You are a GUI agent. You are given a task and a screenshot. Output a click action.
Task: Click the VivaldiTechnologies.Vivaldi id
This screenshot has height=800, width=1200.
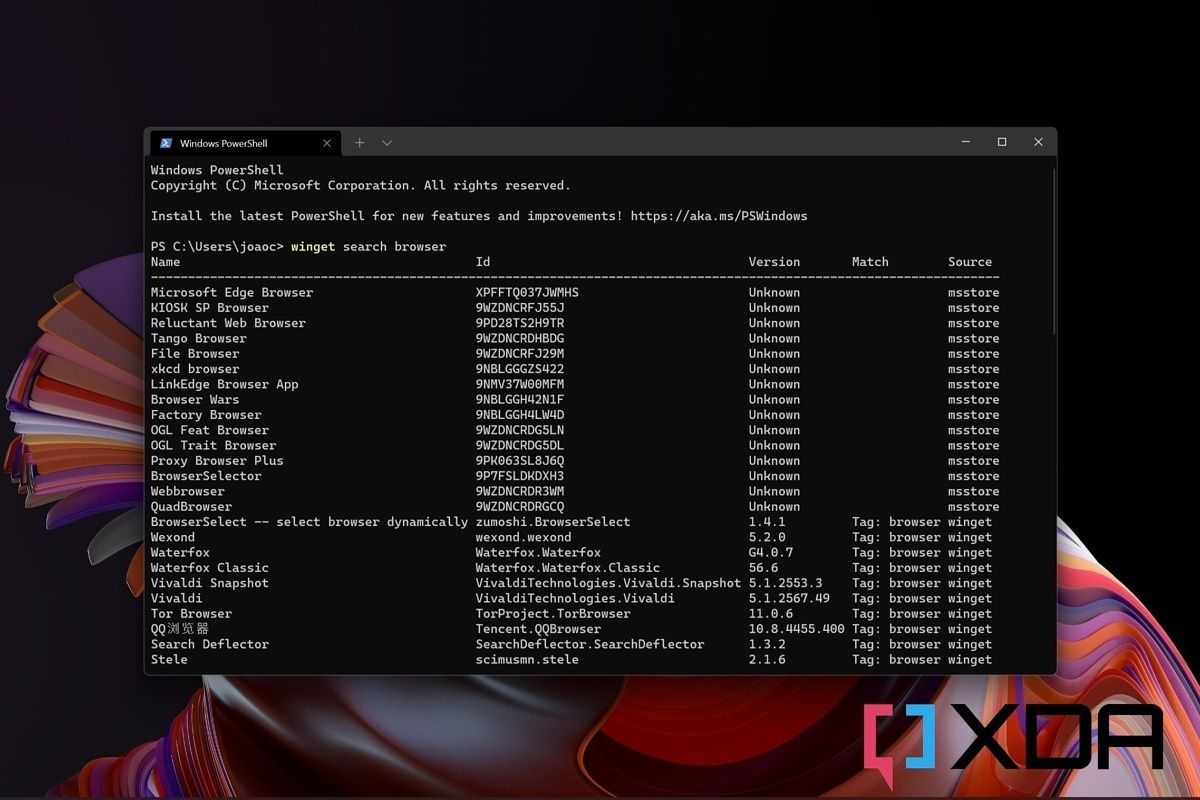coord(575,599)
